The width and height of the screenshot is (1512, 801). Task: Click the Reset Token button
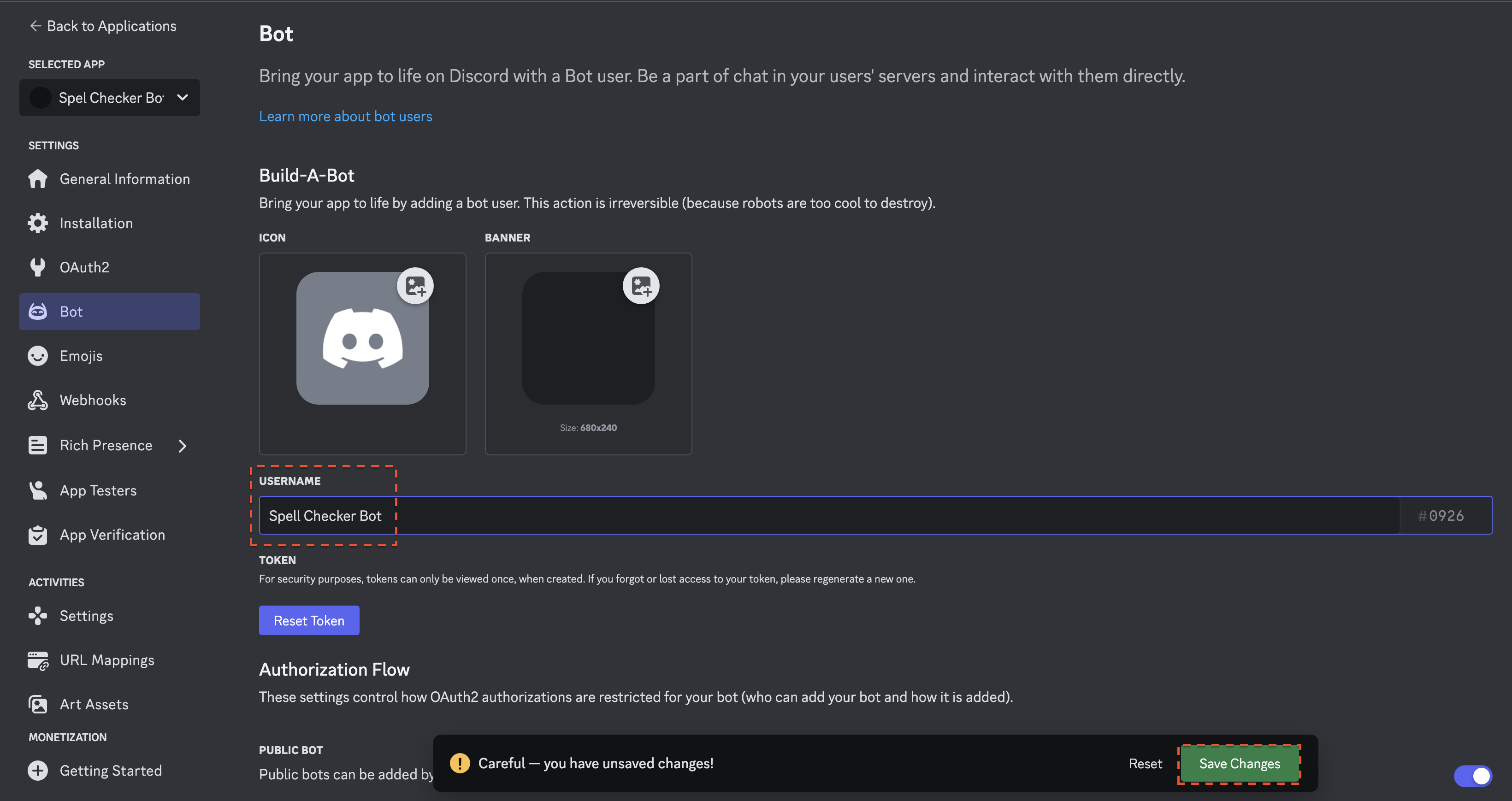(309, 620)
